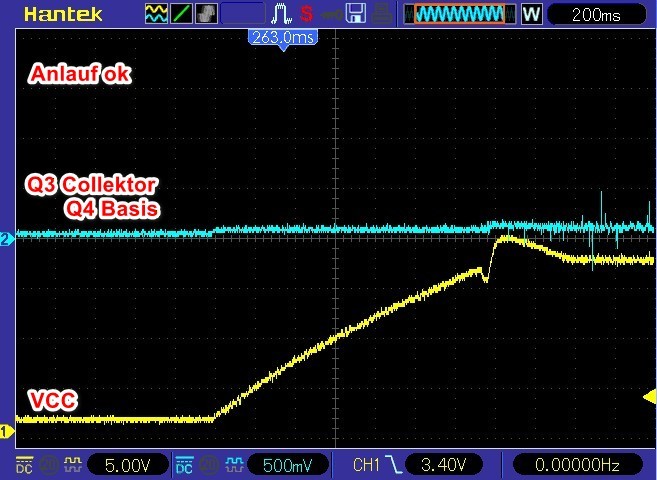Viewport: 657px width, 480px height.
Task: Click the pulse waveform icon in toolbar
Action: point(280,14)
